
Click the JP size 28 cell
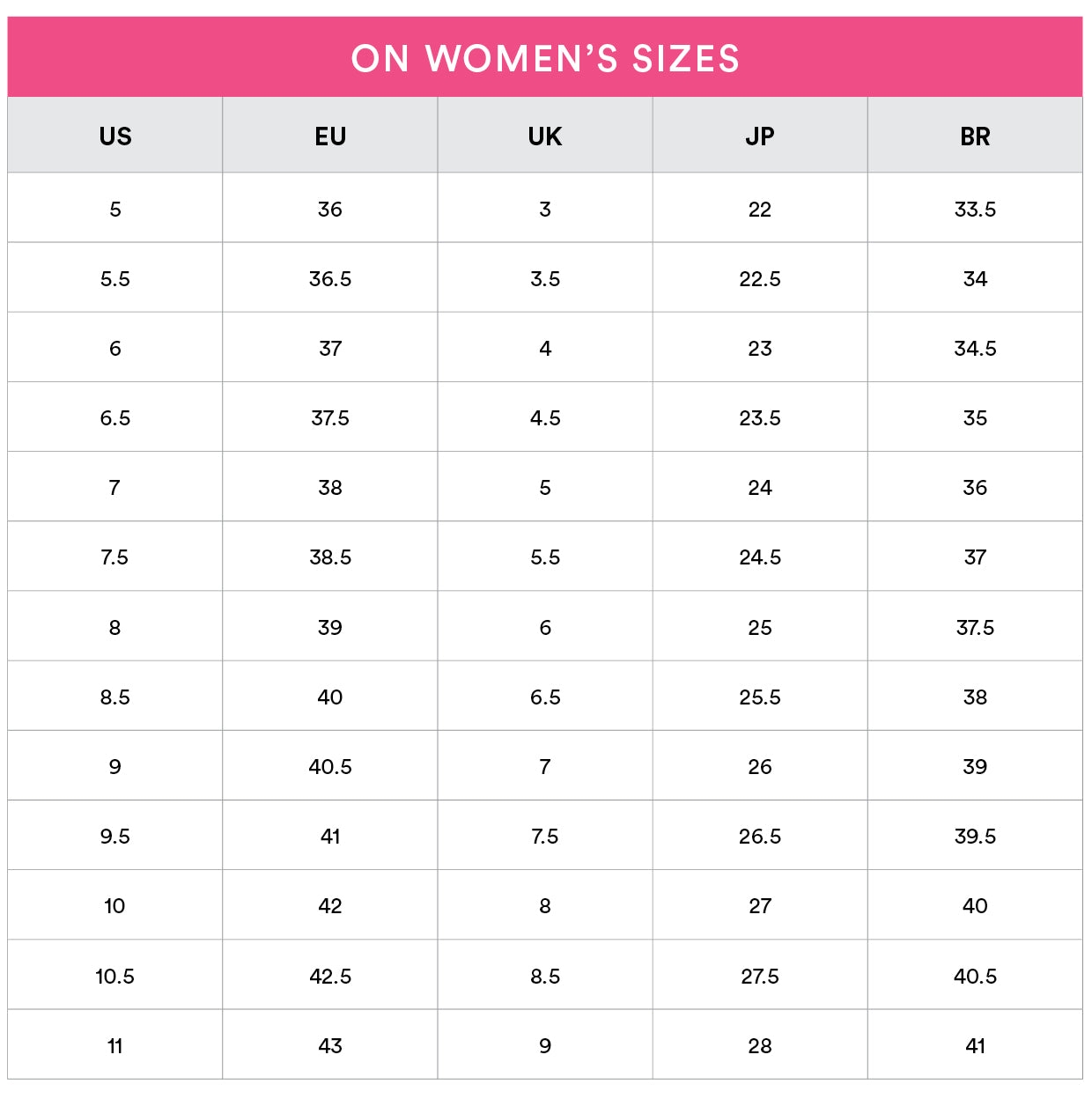coord(760,1046)
